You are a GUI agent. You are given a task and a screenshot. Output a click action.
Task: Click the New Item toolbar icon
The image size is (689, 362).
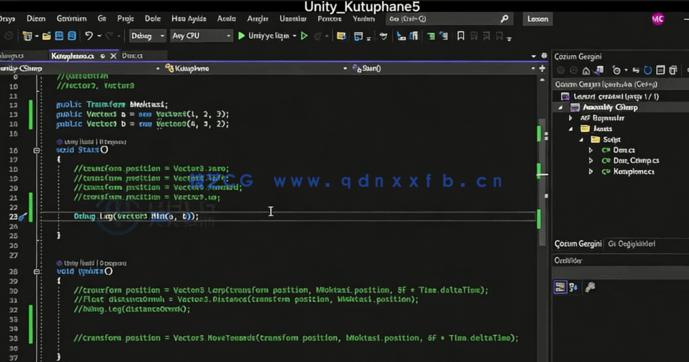click(x=27, y=36)
